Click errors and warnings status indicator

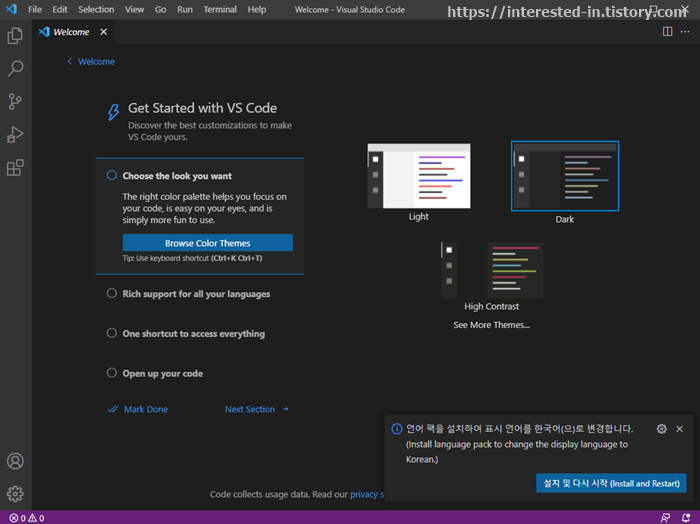[x=27, y=518]
